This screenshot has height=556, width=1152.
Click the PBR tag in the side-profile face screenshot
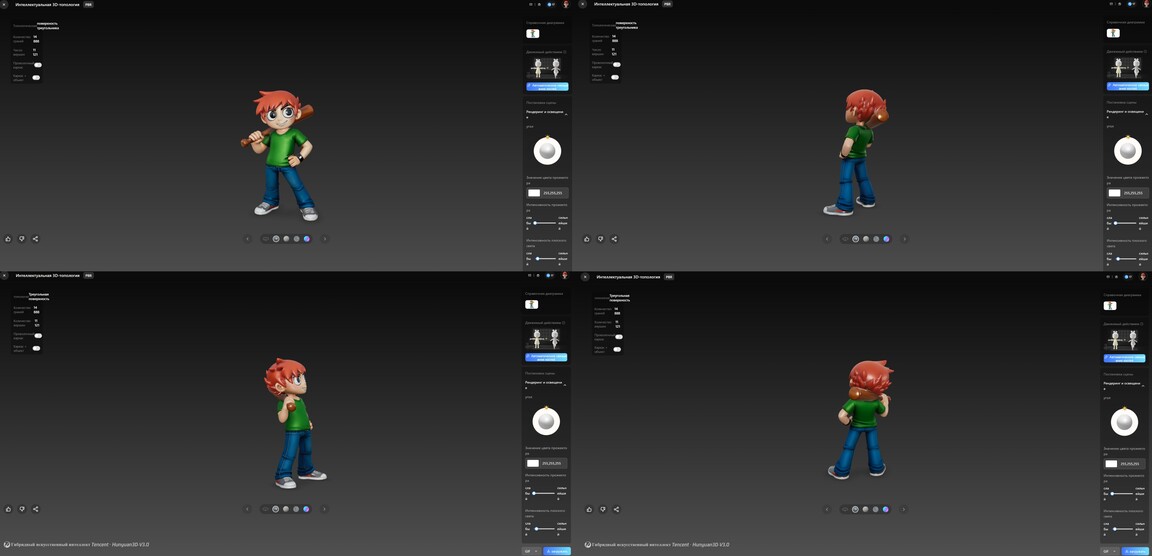click(x=88, y=275)
